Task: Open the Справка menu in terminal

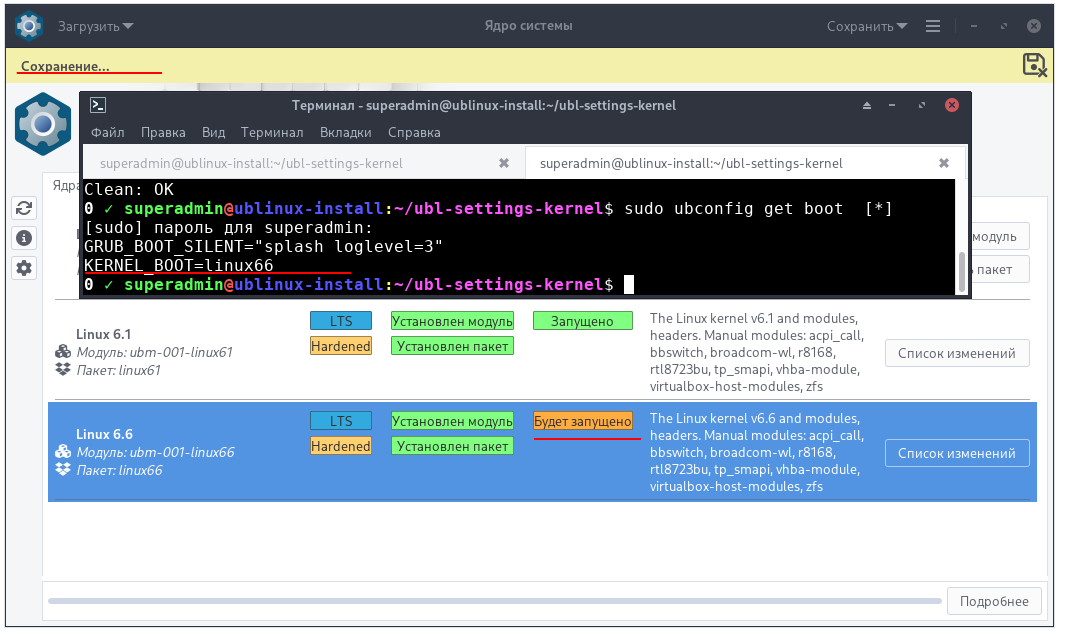Action: (414, 132)
